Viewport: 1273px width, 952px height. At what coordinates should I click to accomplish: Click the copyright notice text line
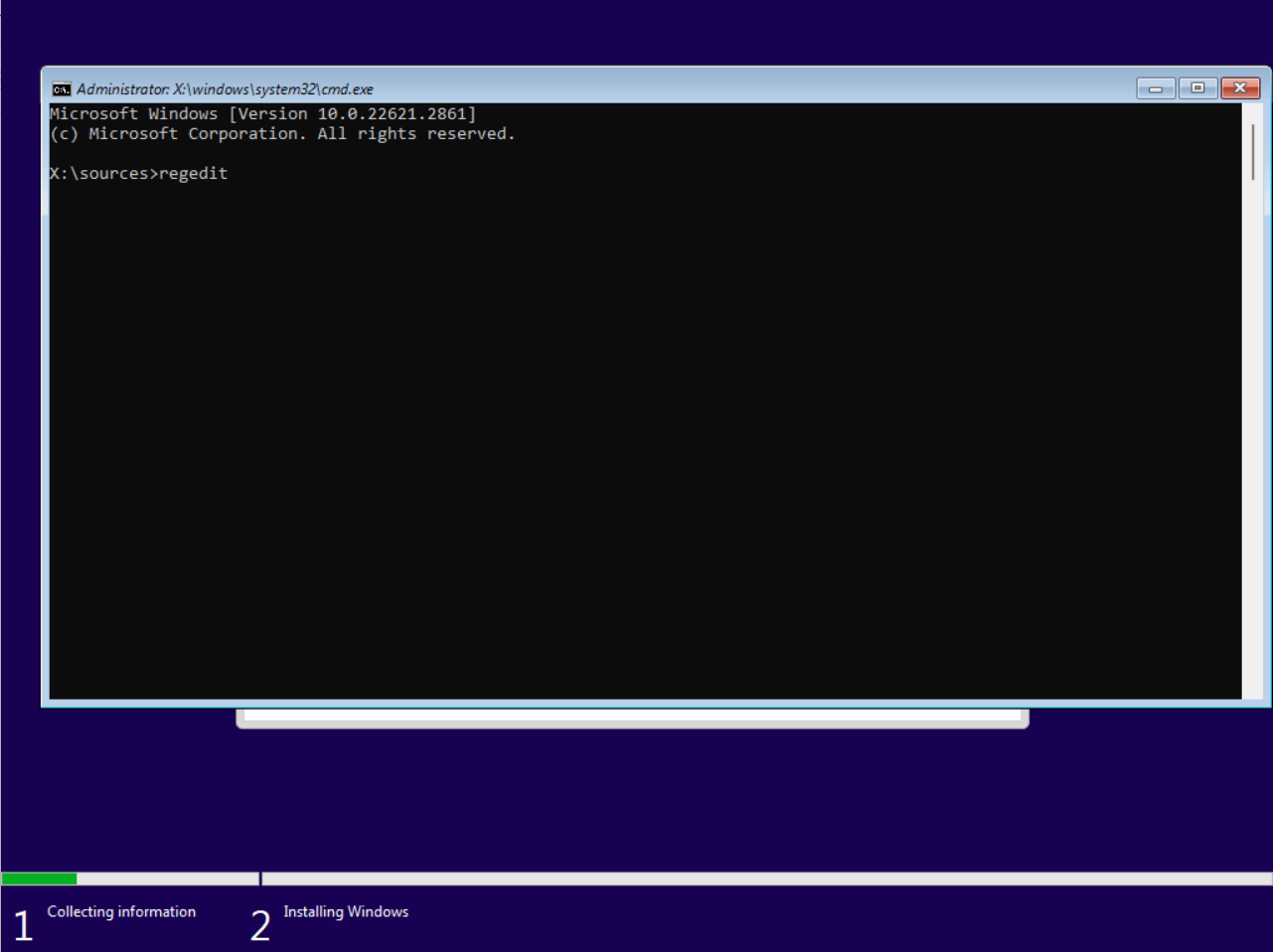tap(281, 133)
